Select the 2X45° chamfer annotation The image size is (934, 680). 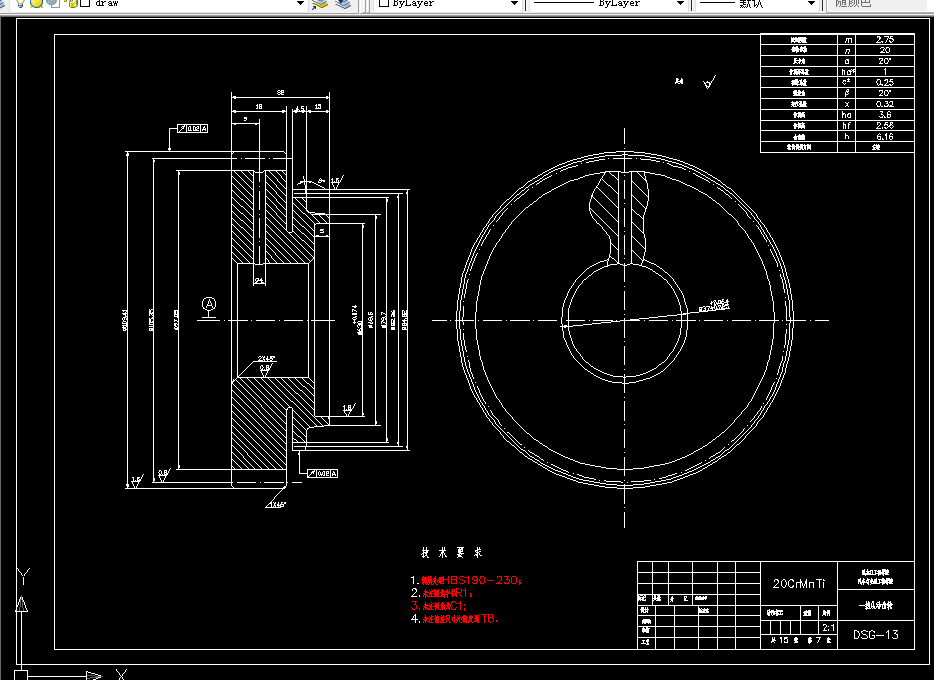(x=266, y=358)
